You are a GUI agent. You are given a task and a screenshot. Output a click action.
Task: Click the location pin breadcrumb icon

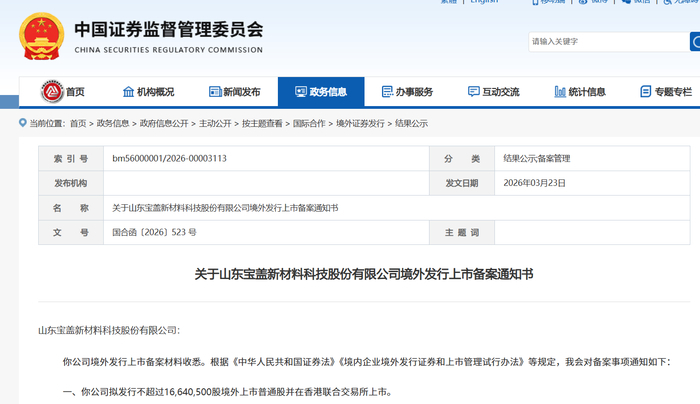[23, 124]
